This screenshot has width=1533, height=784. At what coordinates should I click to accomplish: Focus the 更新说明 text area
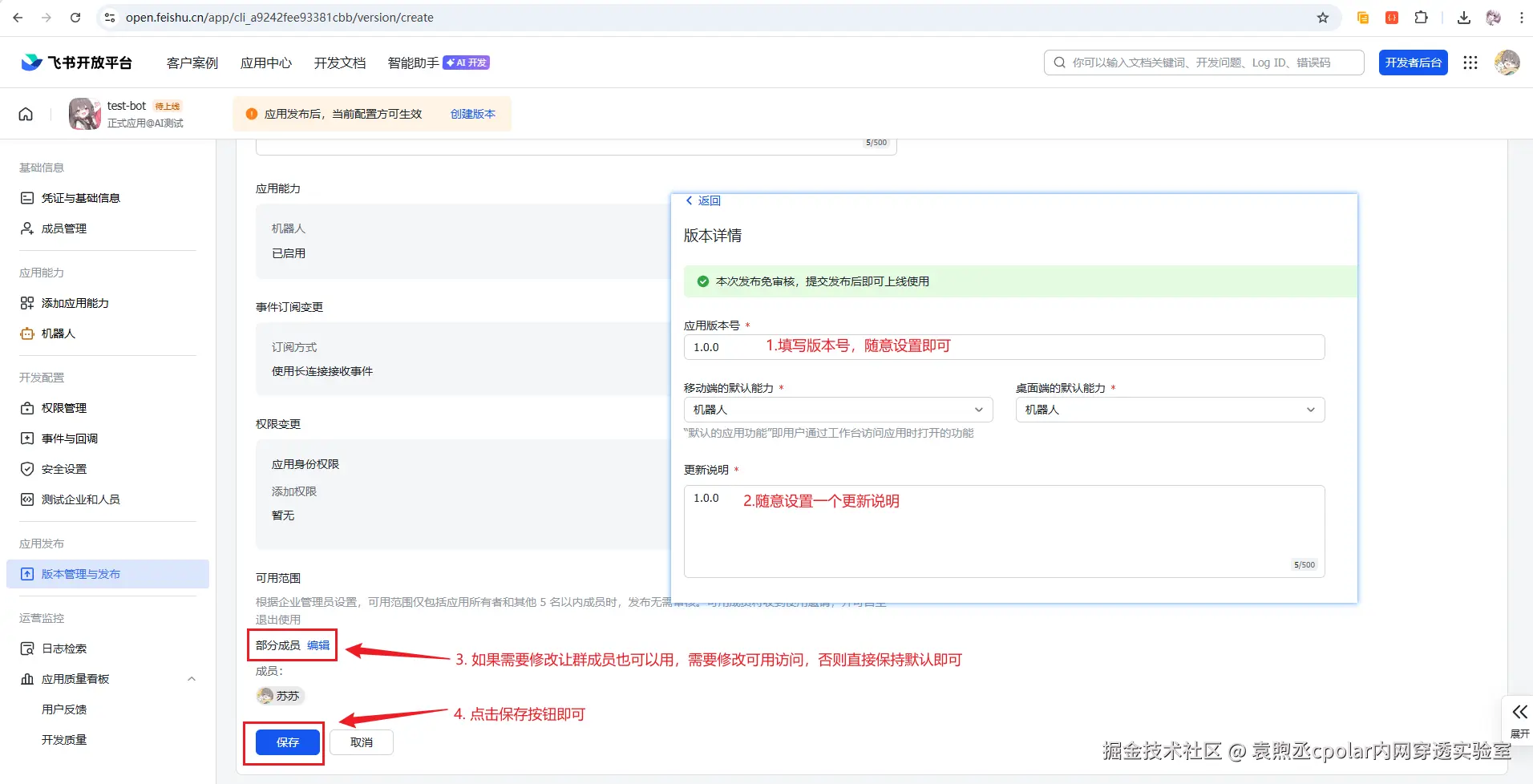[x=1004, y=531]
